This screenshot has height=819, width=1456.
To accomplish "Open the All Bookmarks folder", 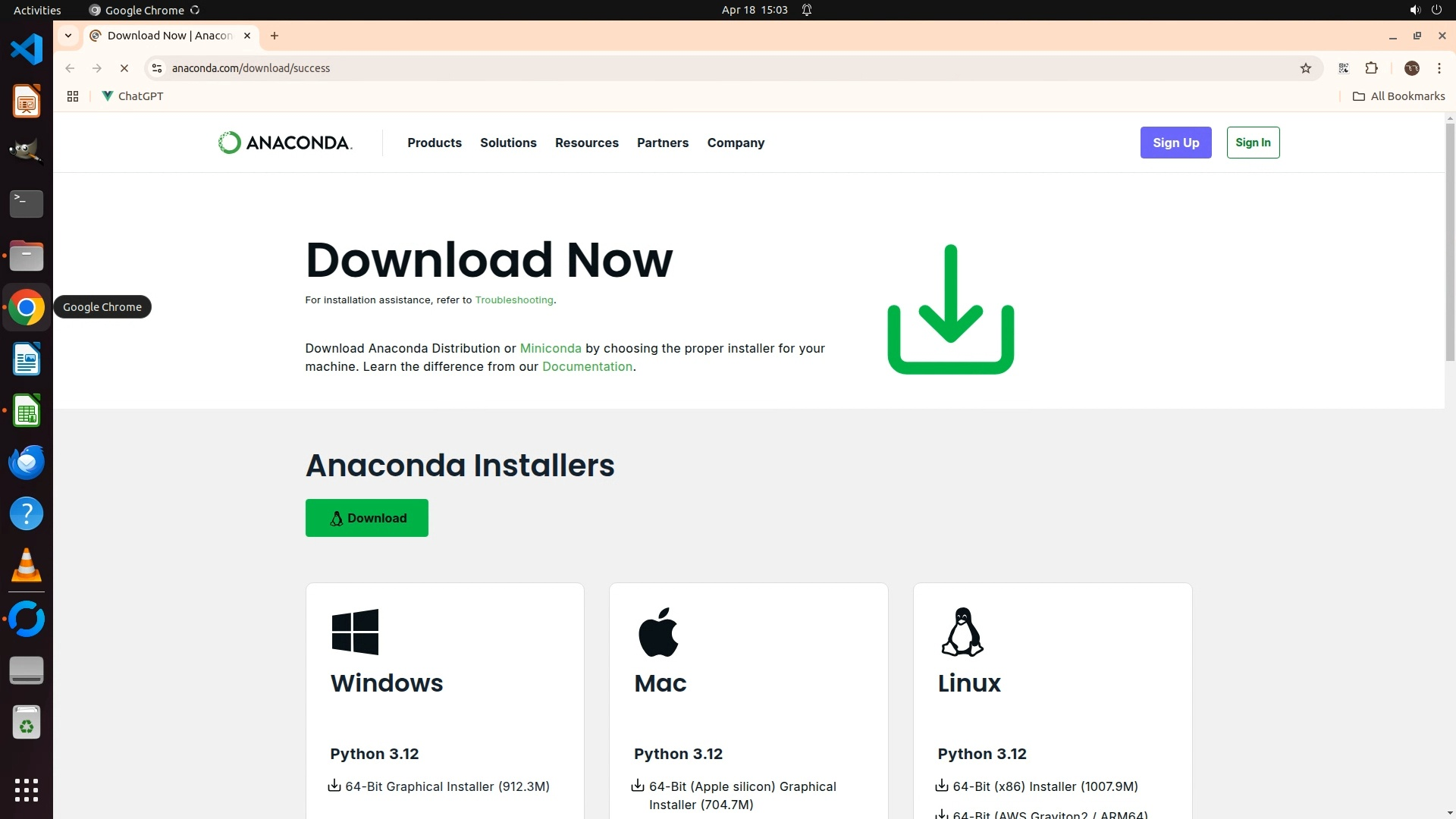I will [1398, 96].
